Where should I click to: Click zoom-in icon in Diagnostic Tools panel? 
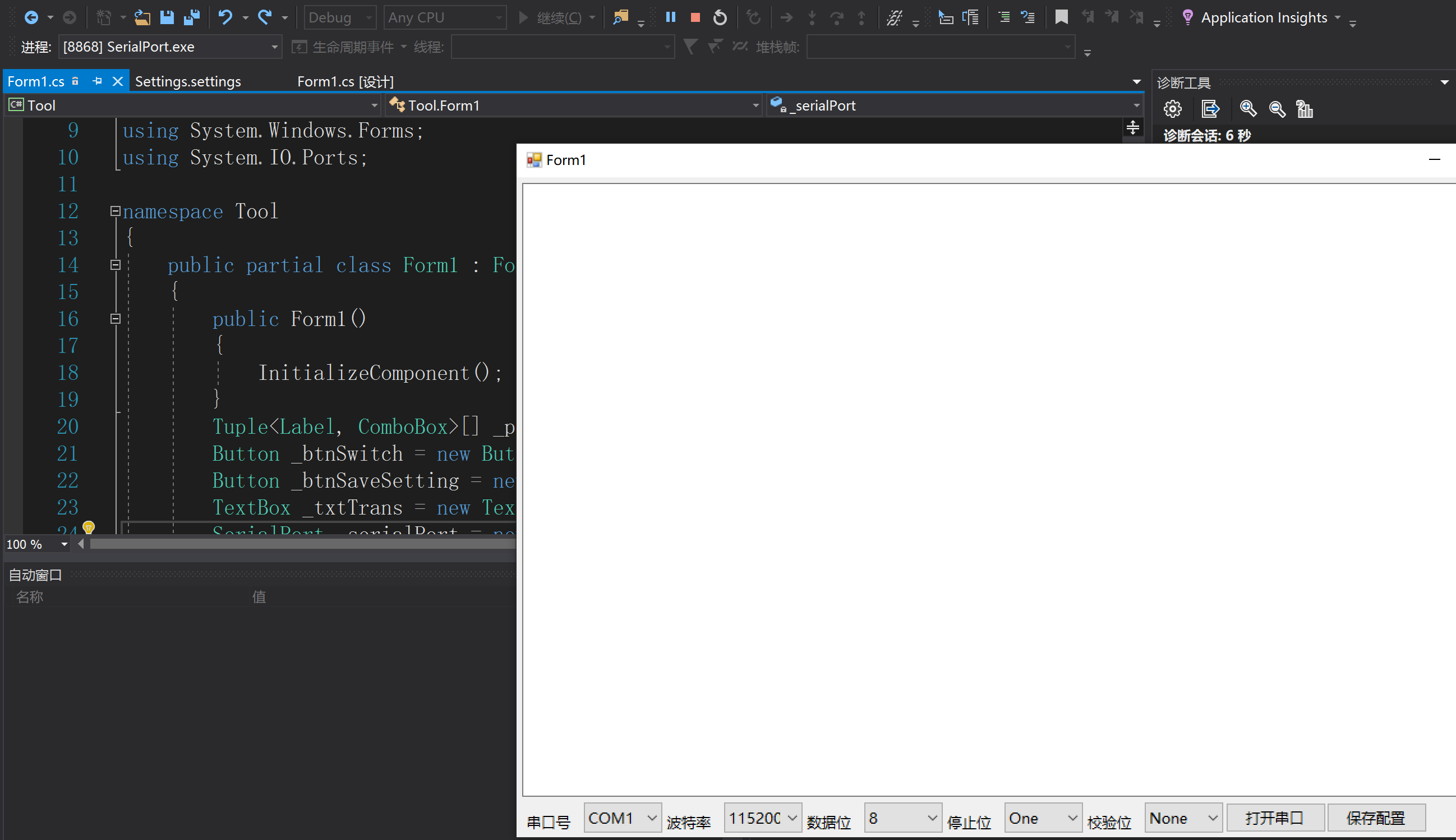click(1247, 108)
